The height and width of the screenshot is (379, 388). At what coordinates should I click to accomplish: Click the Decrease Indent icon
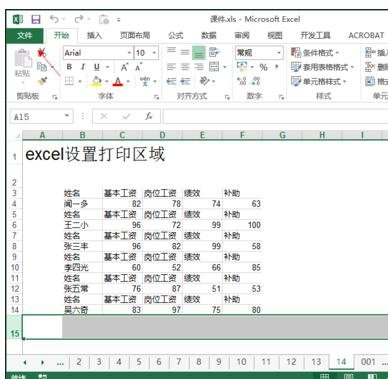point(171,81)
